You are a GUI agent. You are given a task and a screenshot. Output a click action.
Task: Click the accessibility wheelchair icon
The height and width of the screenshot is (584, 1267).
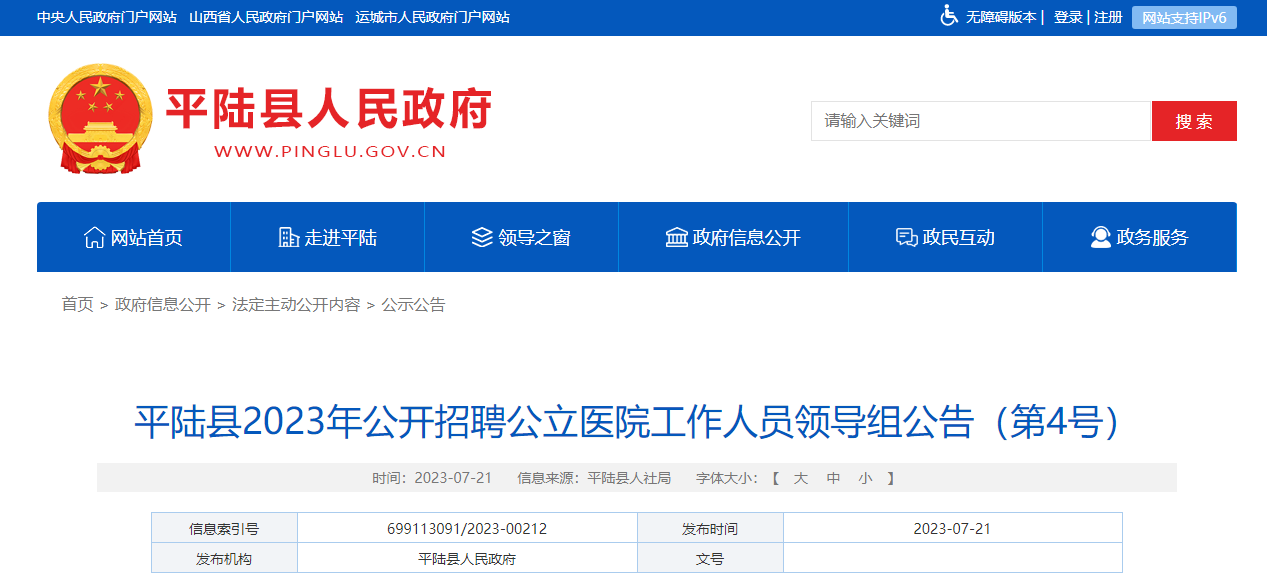point(949,16)
